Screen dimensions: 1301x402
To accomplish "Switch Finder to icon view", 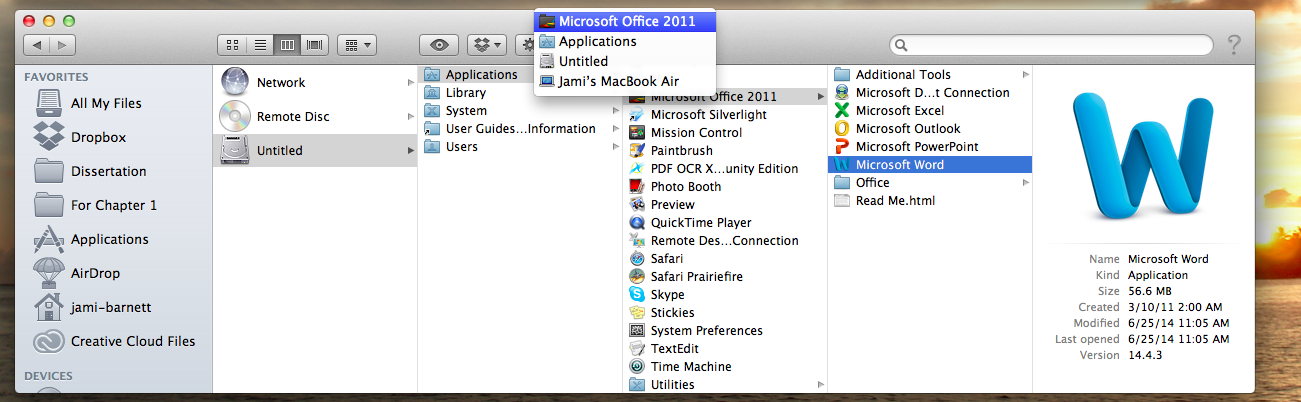I will [x=232, y=45].
